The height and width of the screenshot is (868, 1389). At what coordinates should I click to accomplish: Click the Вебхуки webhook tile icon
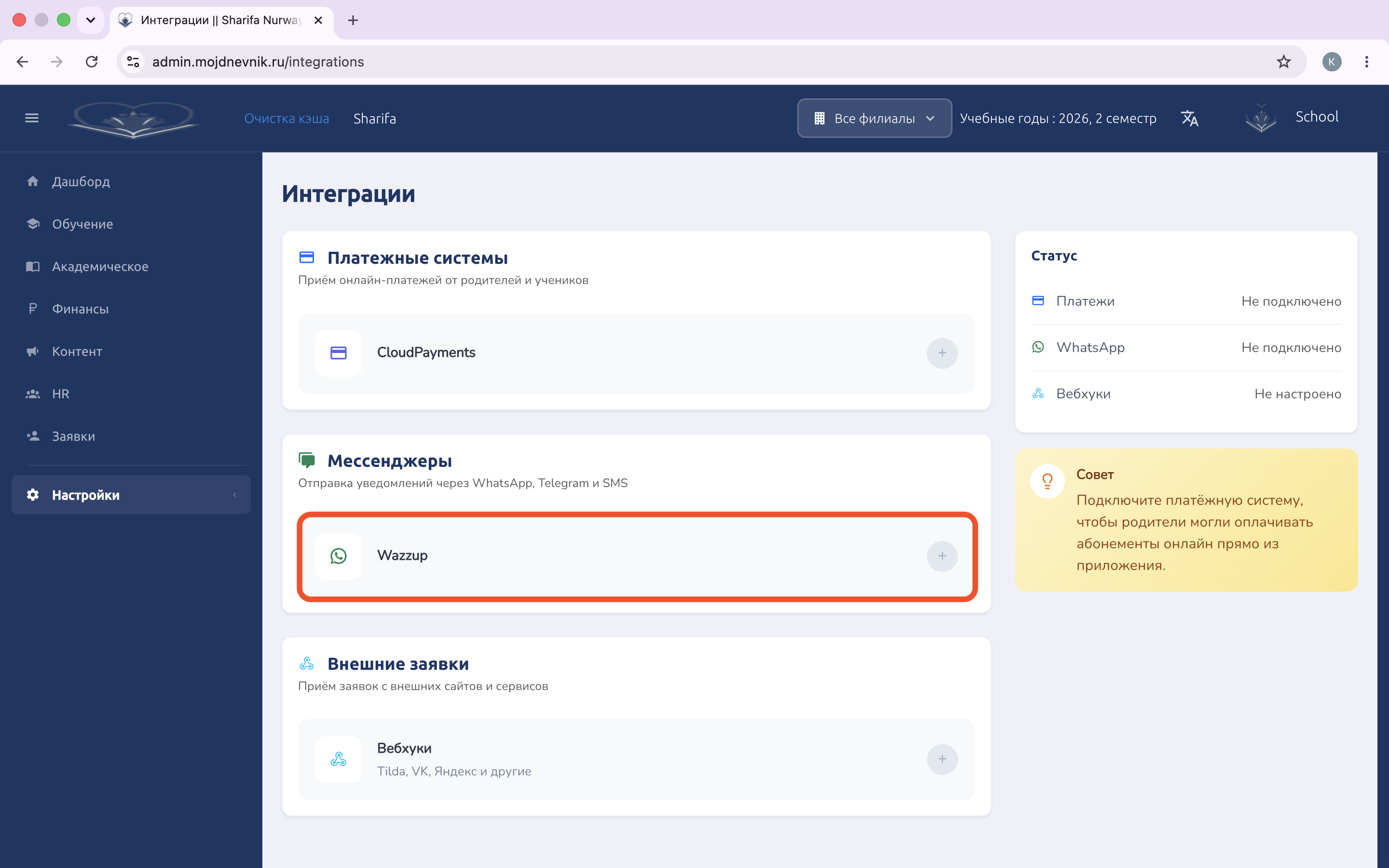point(339,759)
